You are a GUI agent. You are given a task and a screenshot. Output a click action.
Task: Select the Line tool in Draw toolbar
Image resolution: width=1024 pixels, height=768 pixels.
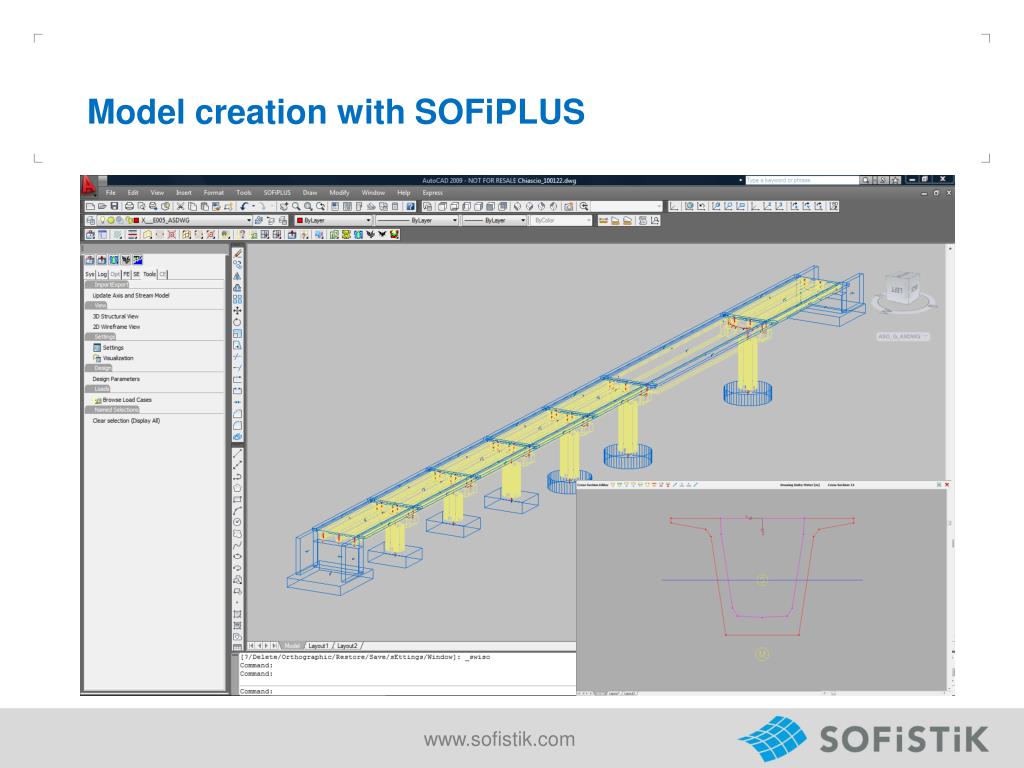[238, 453]
